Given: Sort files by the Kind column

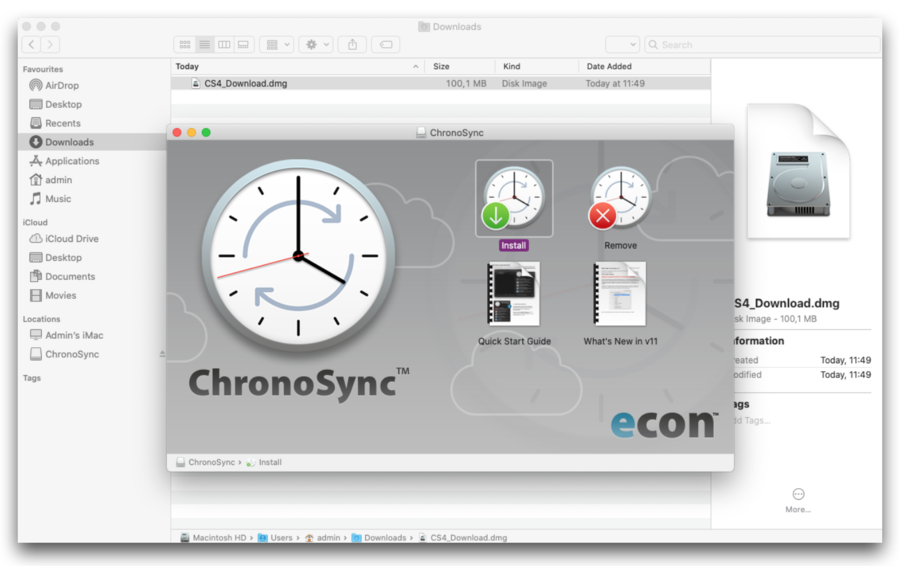Looking at the screenshot, I should [537, 67].
